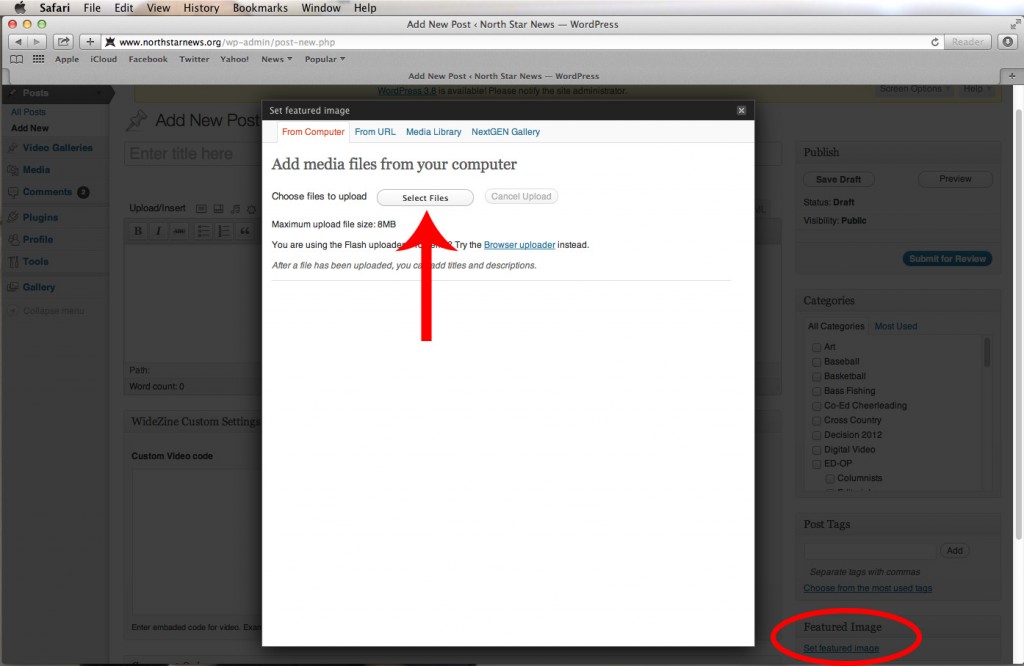This screenshot has height=666, width=1024.
Task: Open a new Safari tab with plus button
Action: pos(1012,76)
